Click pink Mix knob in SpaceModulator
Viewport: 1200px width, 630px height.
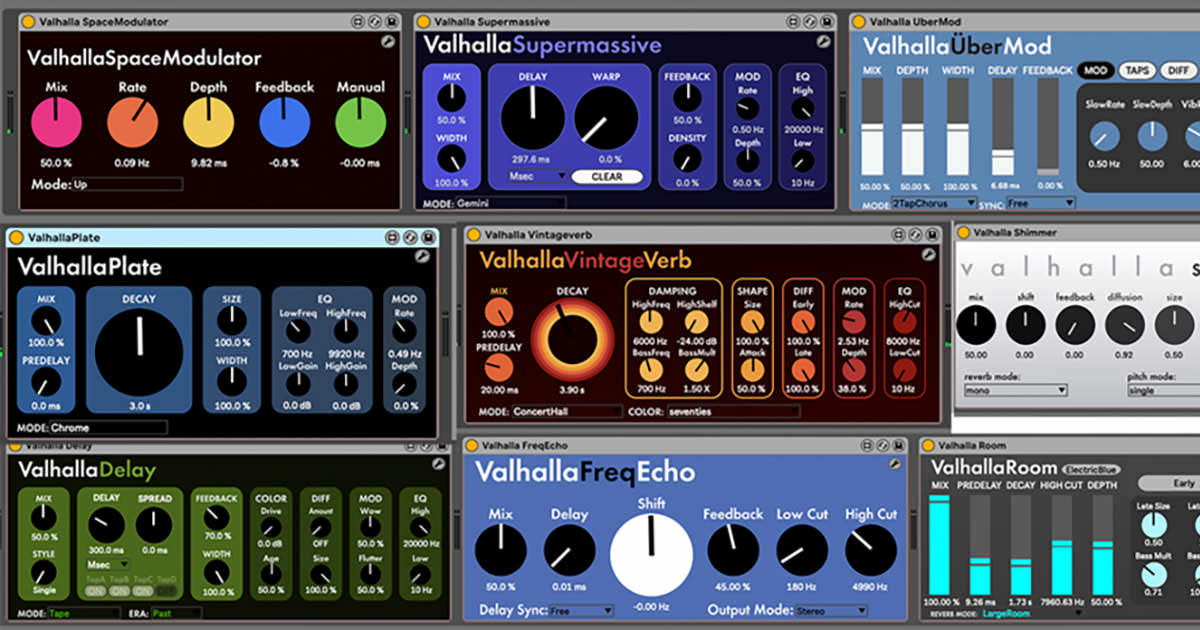pyautogui.click(x=56, y=124)
